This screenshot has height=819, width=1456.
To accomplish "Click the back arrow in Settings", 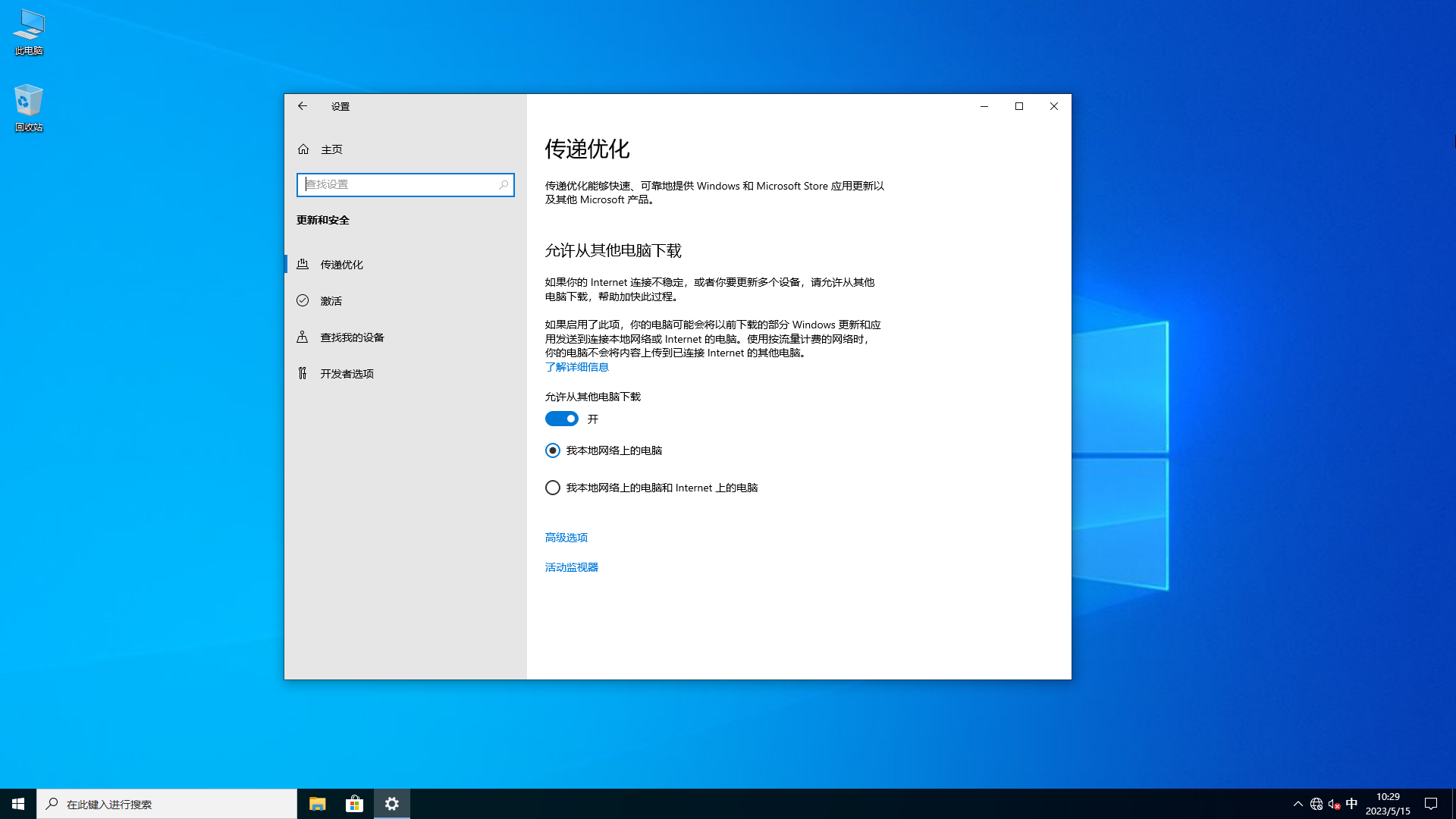I will coord(303,106).
